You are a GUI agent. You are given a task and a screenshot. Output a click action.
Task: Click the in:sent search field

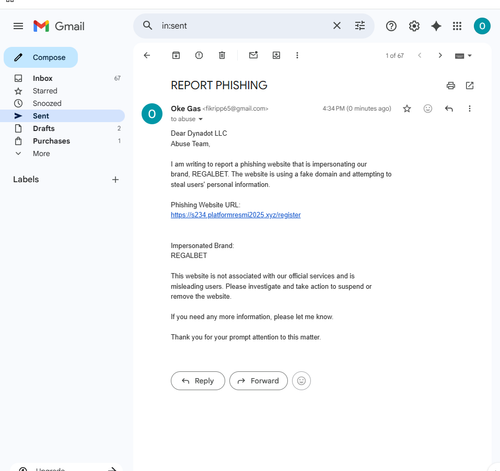[x=243, y=26]
